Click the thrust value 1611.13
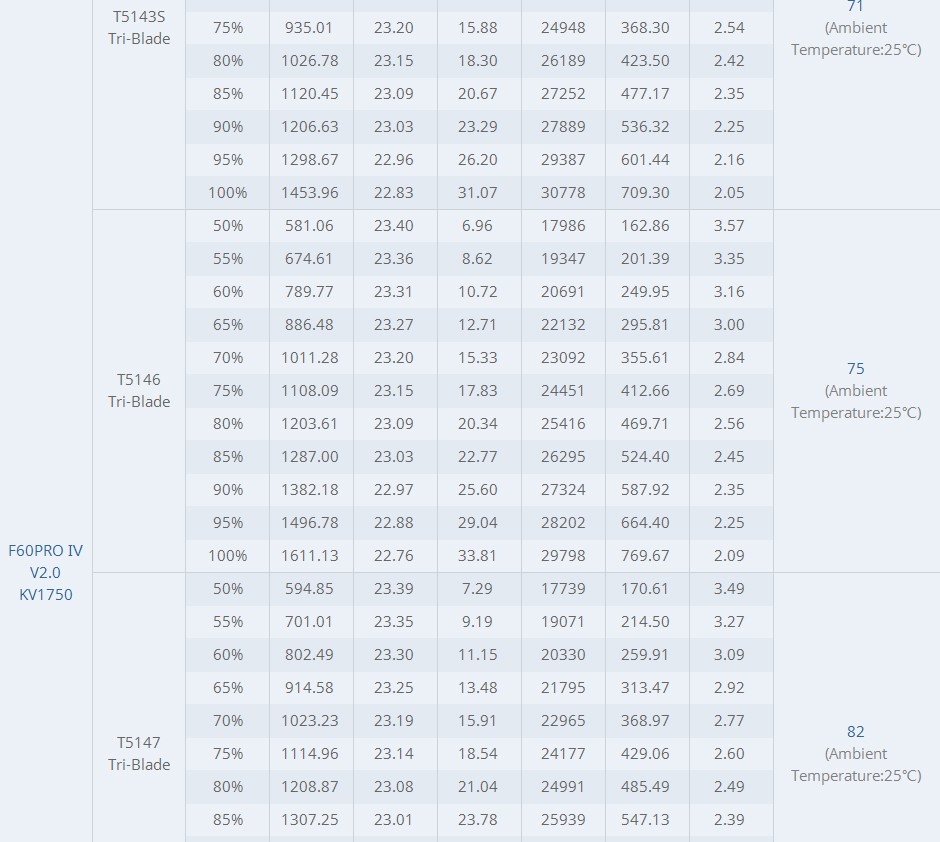Image resolution: width=940 pixels, height=842 pixels. tap(310, 555)
